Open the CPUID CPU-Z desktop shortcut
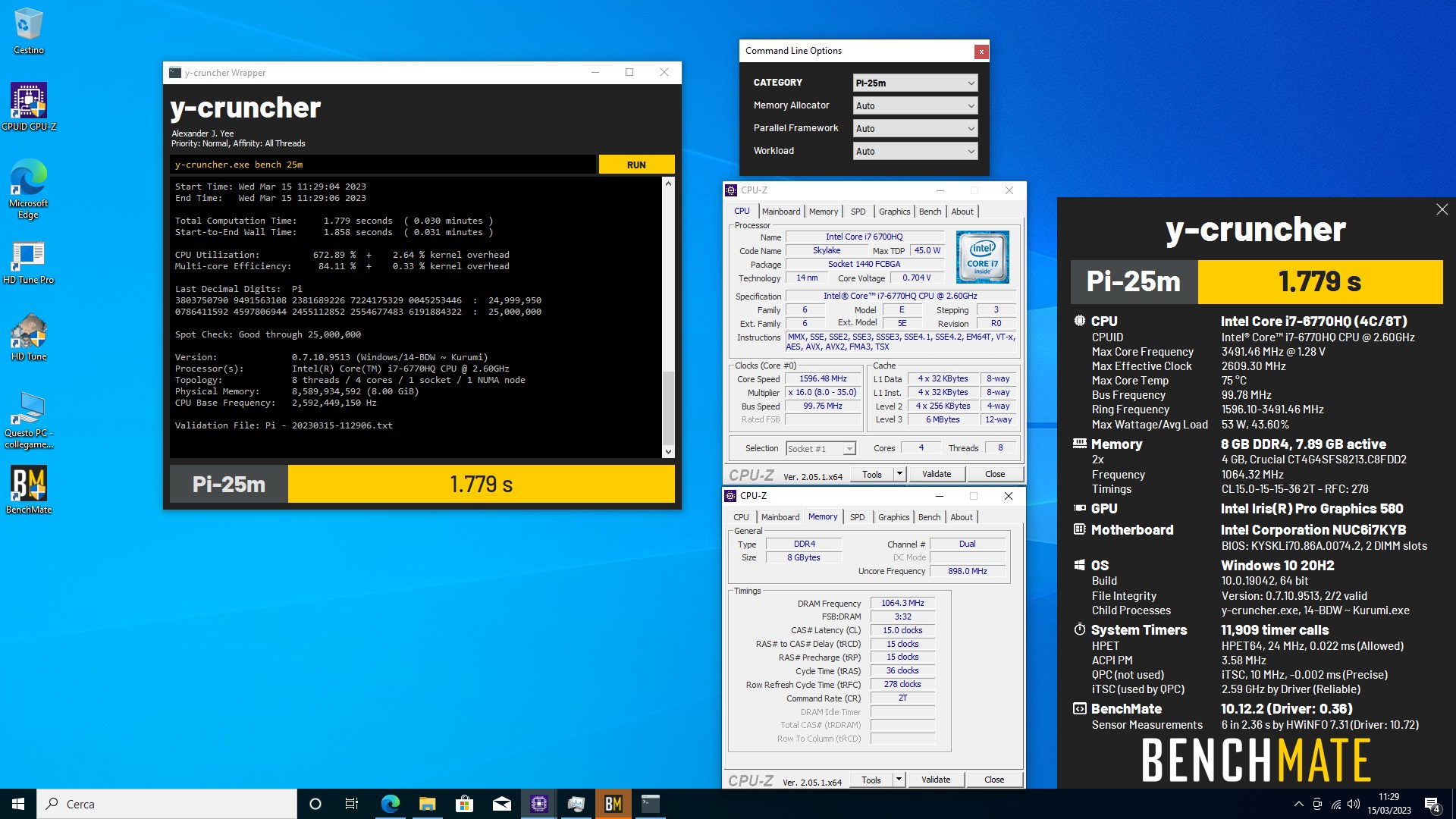The width and height of the screenshot is (1456, 819). pos(29,107)
